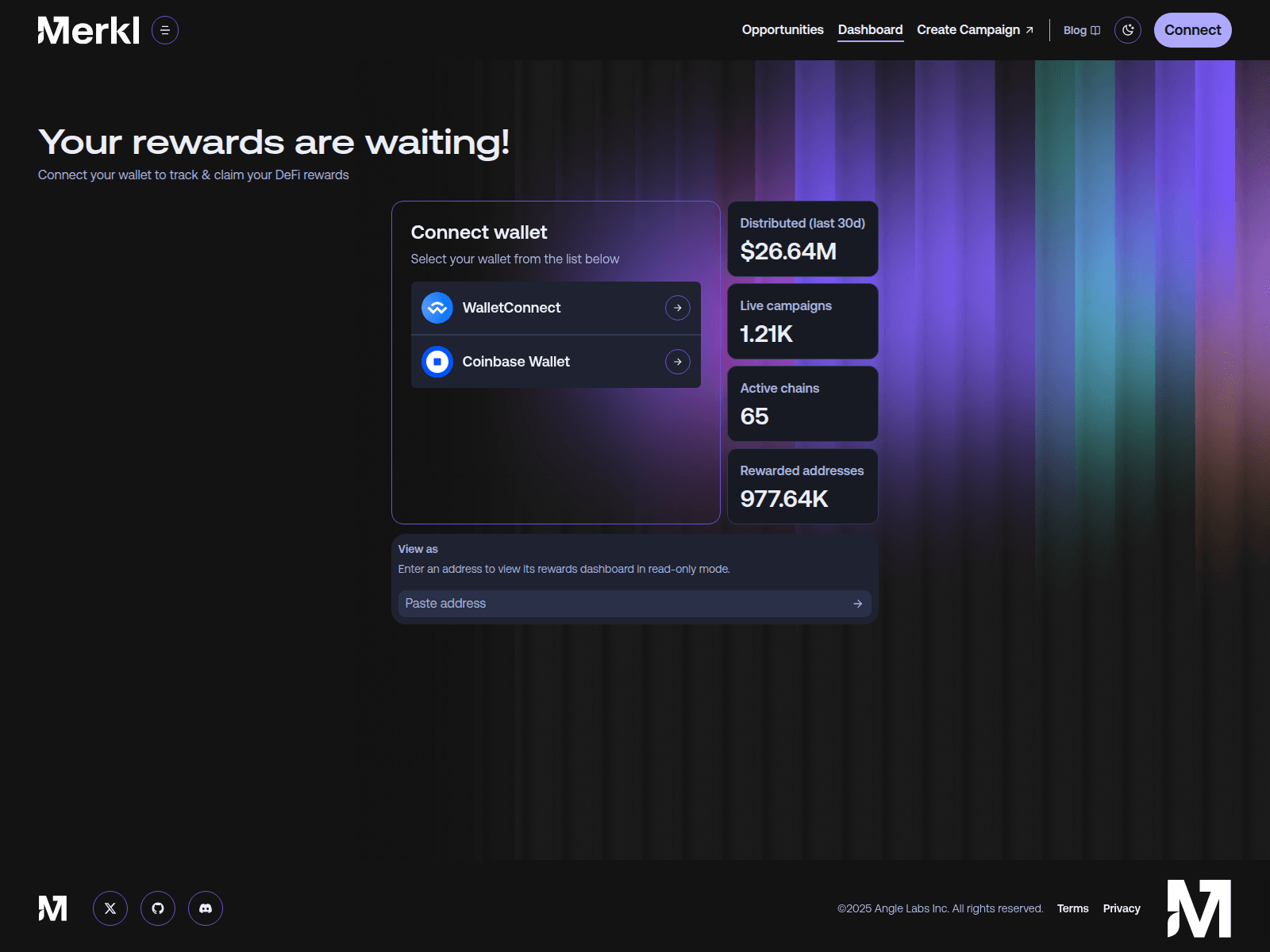Screen dimensions: 1270x952
Task: Click the 'Your rewards are waiting!' heading
Action: [274, 143]
